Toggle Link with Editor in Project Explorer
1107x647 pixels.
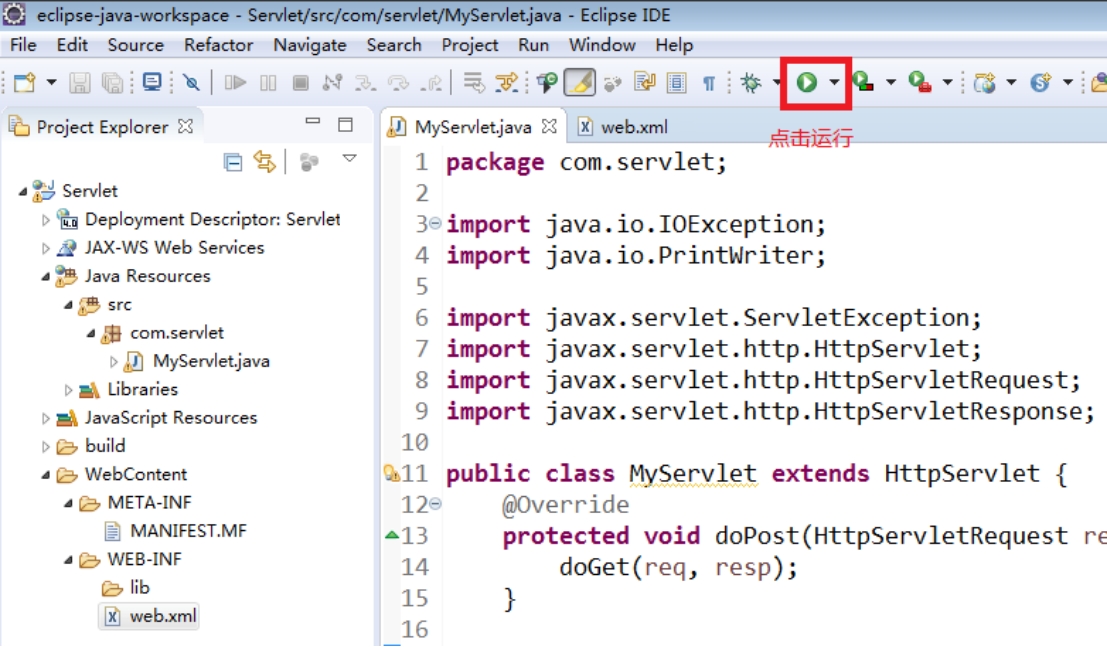pos(265,162)
